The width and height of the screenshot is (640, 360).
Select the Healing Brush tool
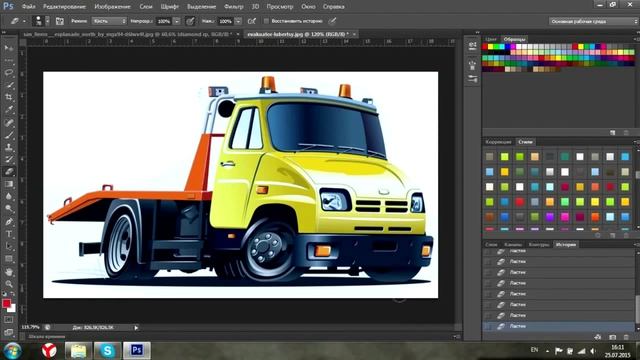[9, 122]
